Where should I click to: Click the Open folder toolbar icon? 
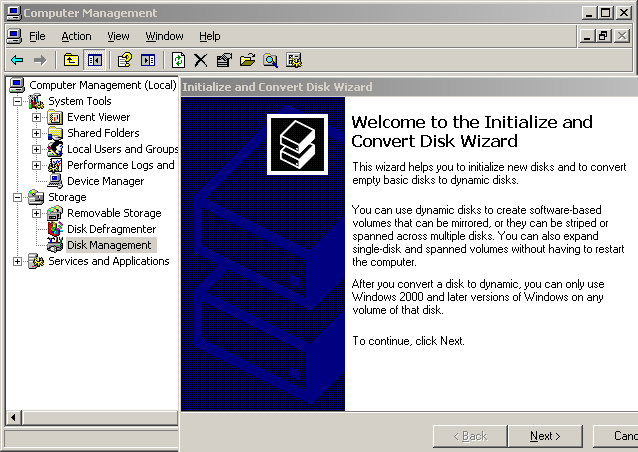[x=247, y=60]
